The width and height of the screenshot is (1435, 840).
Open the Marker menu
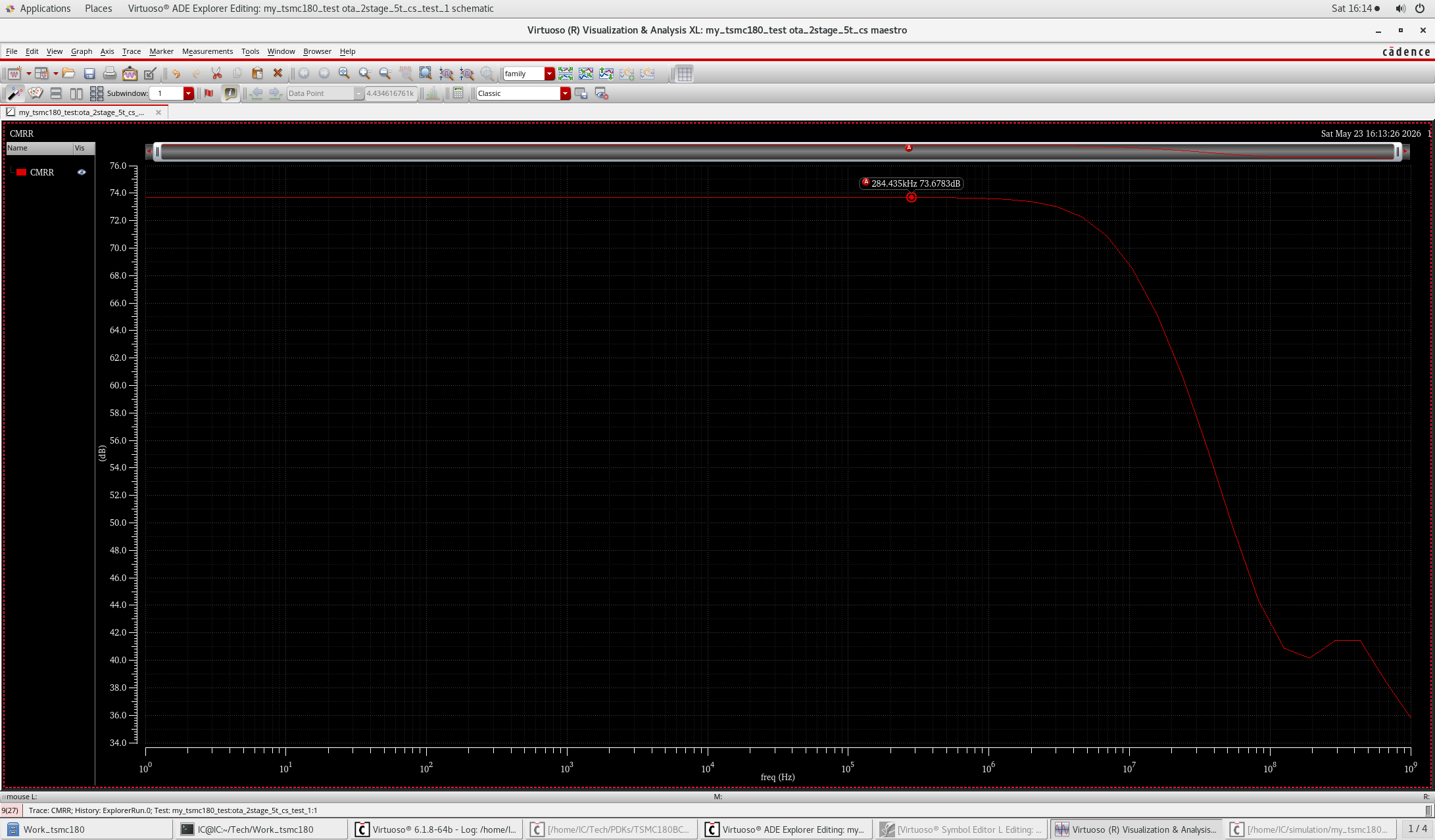tap(161, 51)
